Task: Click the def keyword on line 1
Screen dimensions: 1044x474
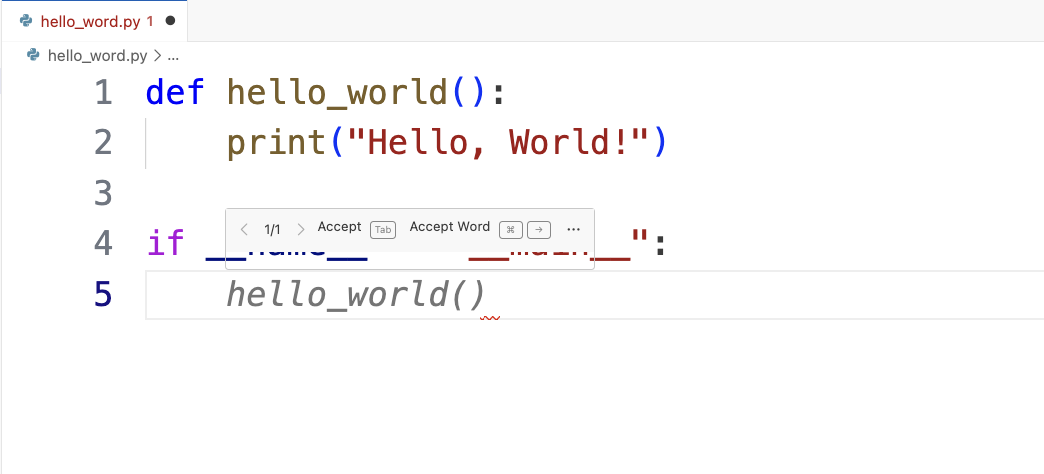Action: point(175,93)
